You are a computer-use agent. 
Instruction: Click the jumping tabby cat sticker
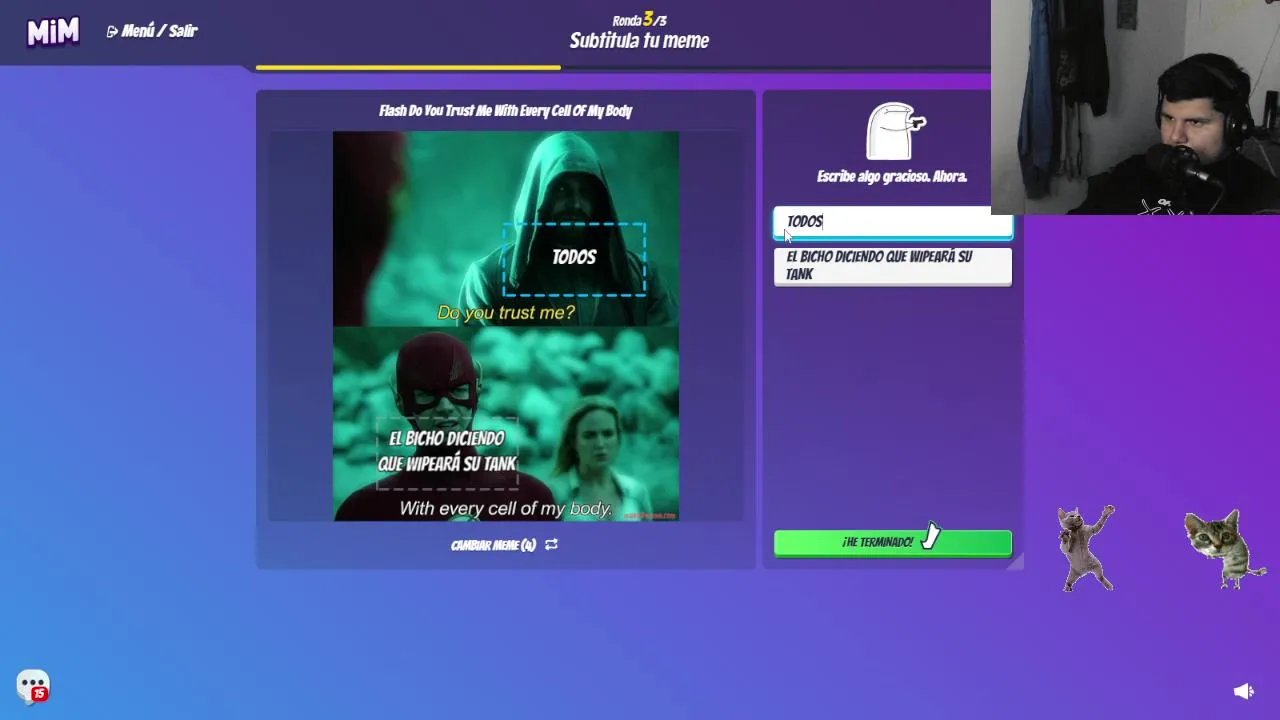coord(1225,548)
